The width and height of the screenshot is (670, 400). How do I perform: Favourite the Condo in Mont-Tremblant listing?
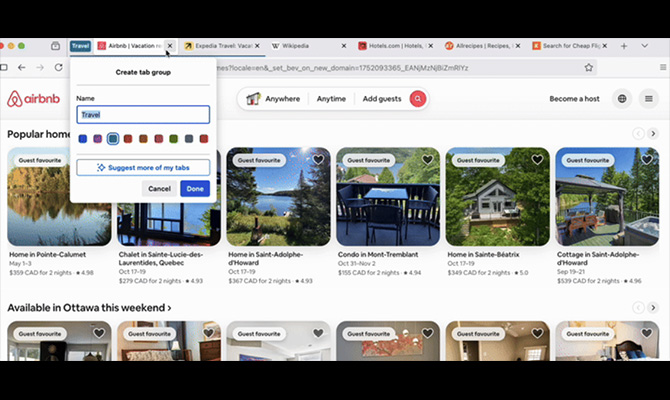[x=427, y=160]
